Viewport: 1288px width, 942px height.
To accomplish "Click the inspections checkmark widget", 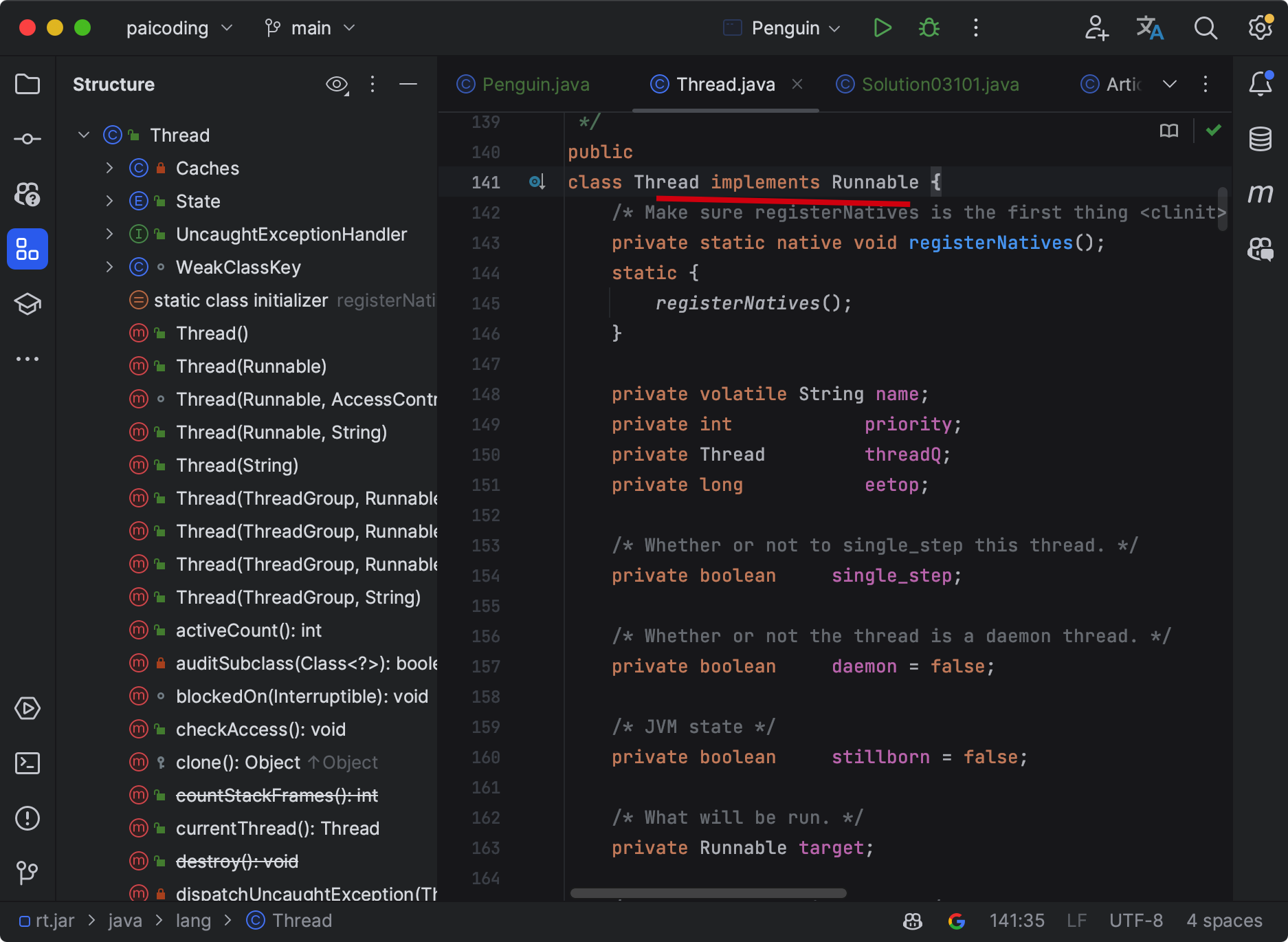I will tap(1213, 130).
